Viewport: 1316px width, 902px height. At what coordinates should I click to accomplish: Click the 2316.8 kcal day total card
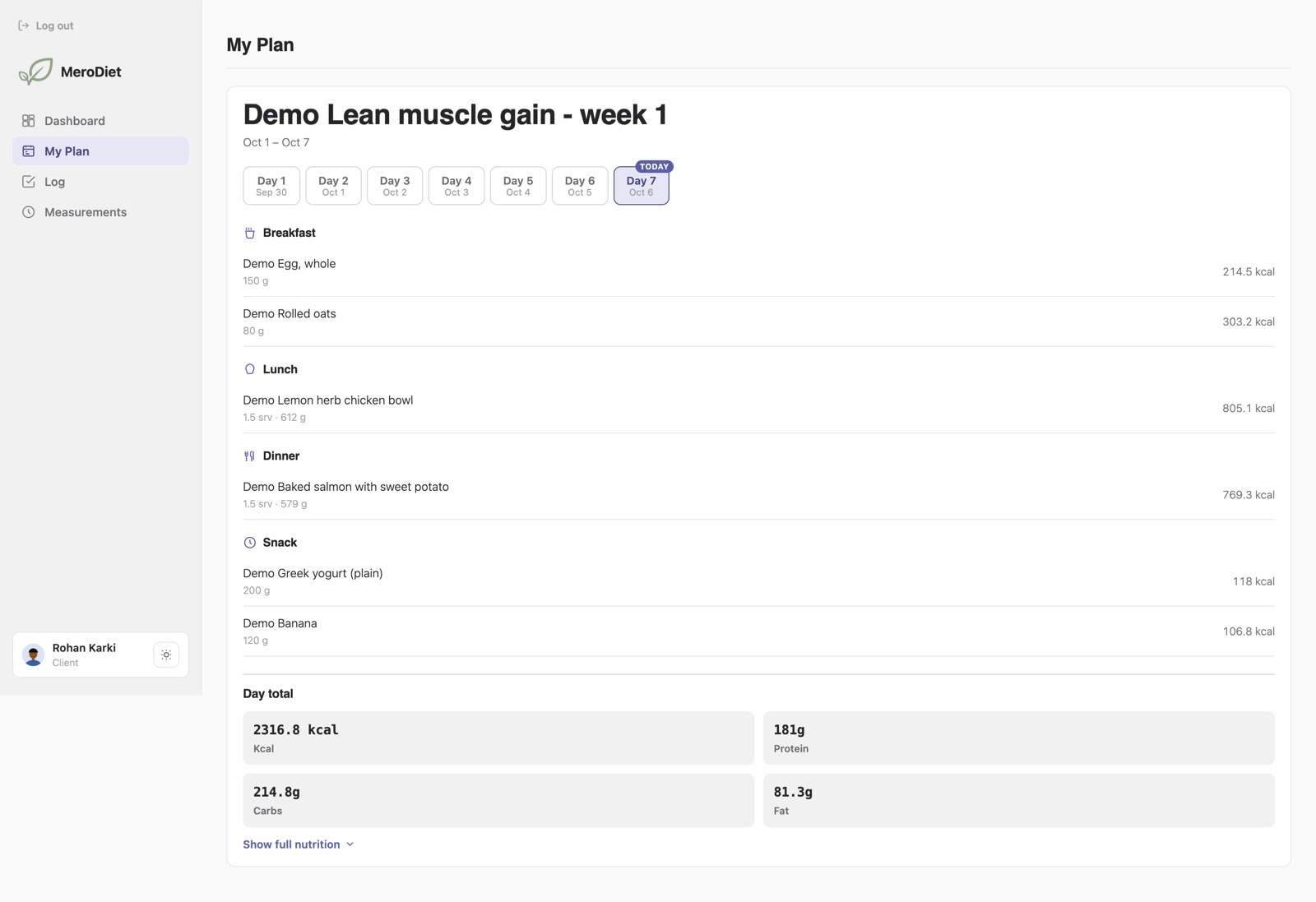point(498,738)
